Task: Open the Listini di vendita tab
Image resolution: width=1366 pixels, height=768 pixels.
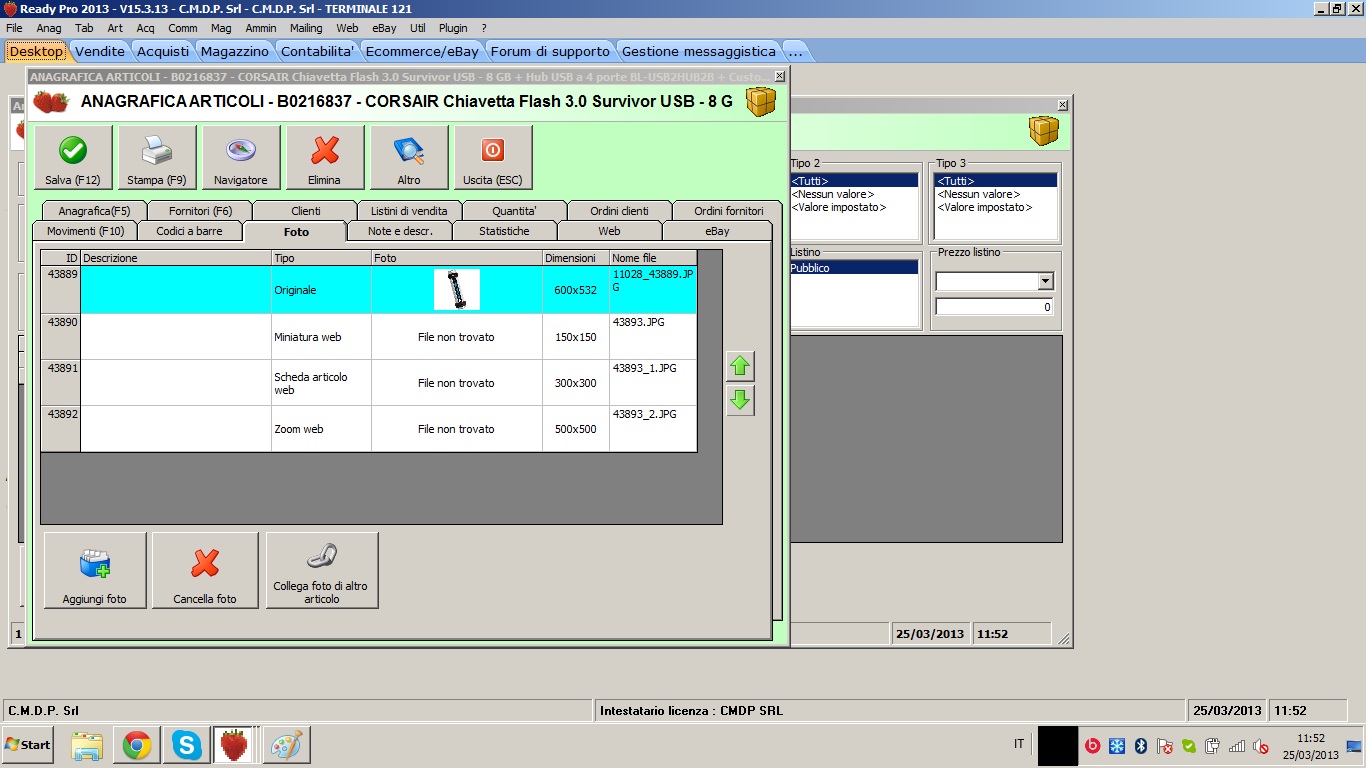Action: (x=409, y=211)
